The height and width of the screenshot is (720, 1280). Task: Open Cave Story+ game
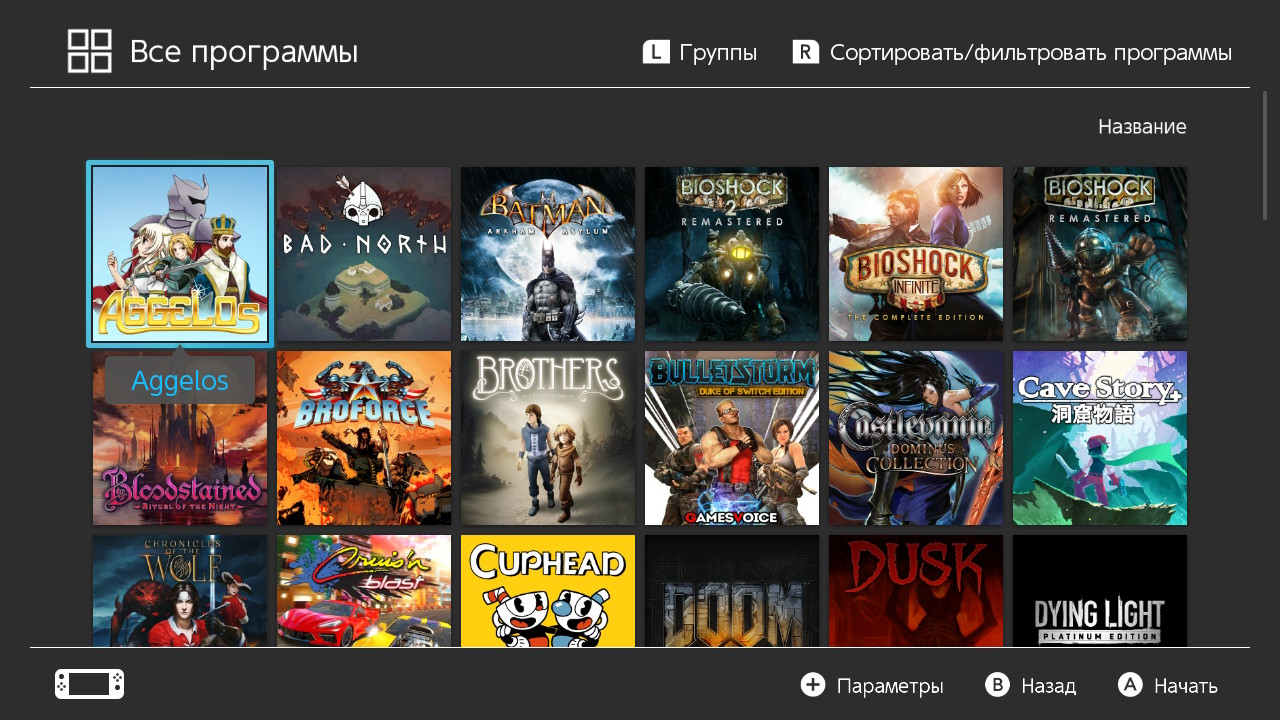(1100, 438)
